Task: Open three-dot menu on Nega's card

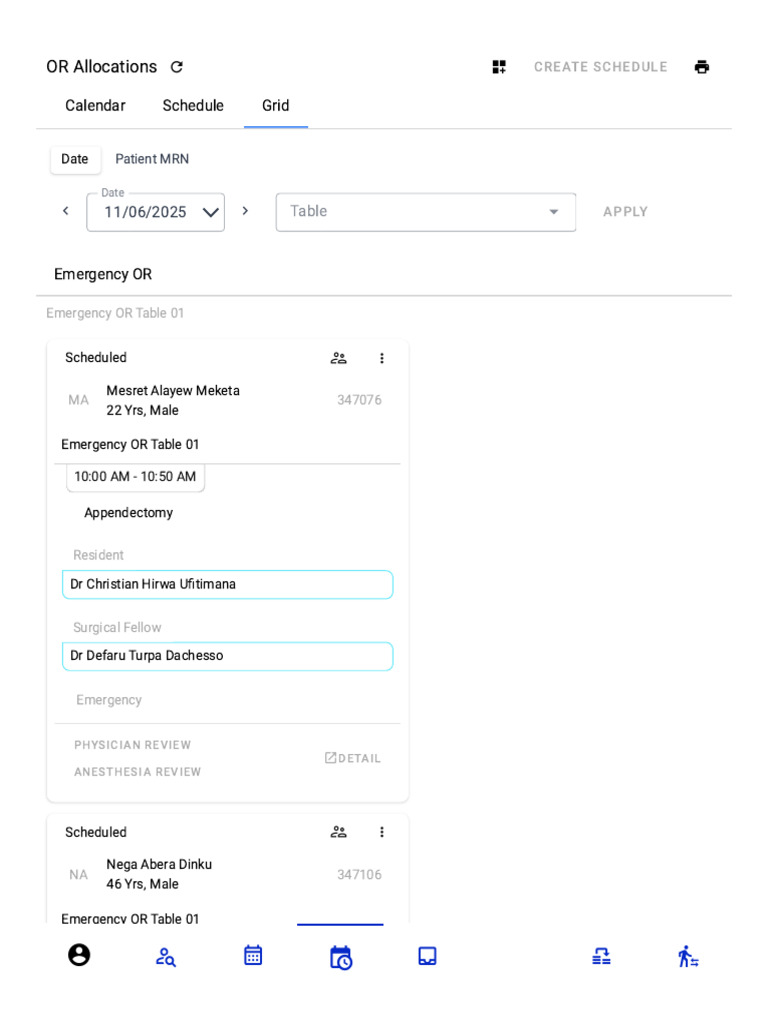Action: coord(381,832)
